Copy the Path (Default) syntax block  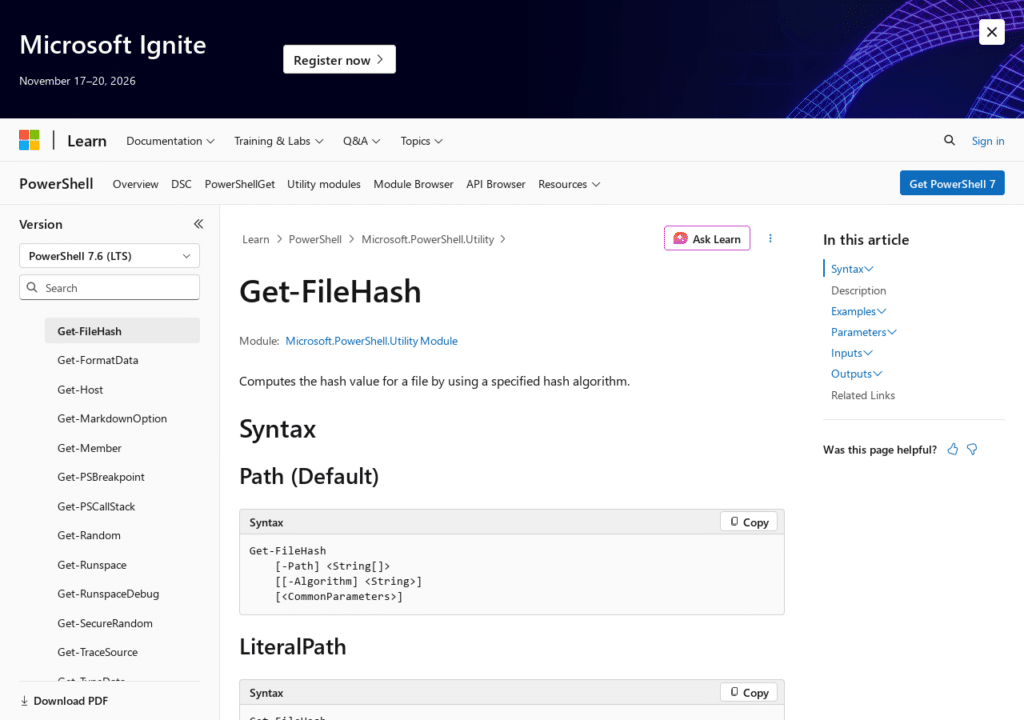coord(749,522)
